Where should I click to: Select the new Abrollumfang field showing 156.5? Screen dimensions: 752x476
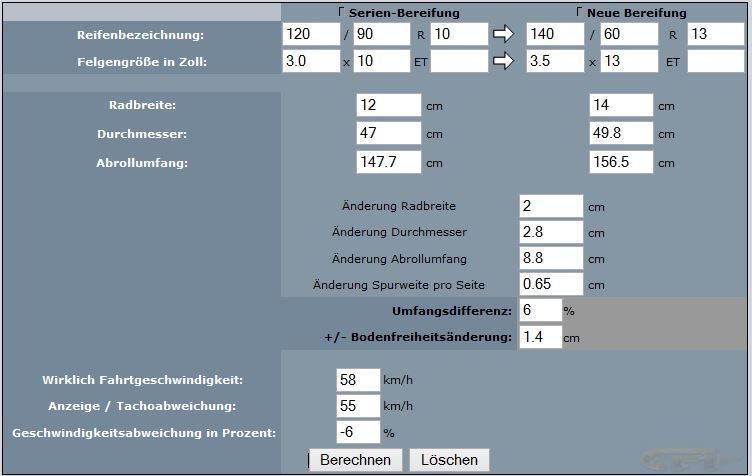[x=621, y=162]
